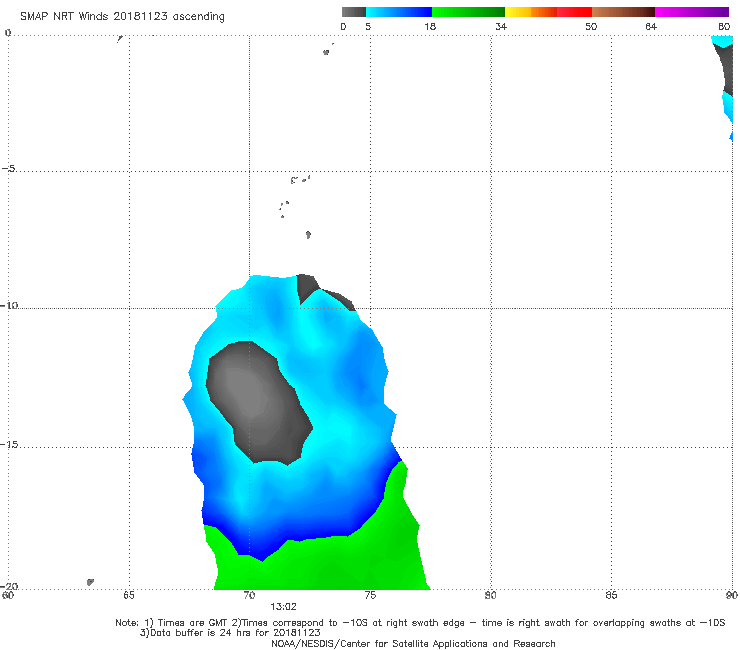Viewport: 740px width, 650px height.
Task: Click the small island near 63E, 20S
Action: coord(90,582)
